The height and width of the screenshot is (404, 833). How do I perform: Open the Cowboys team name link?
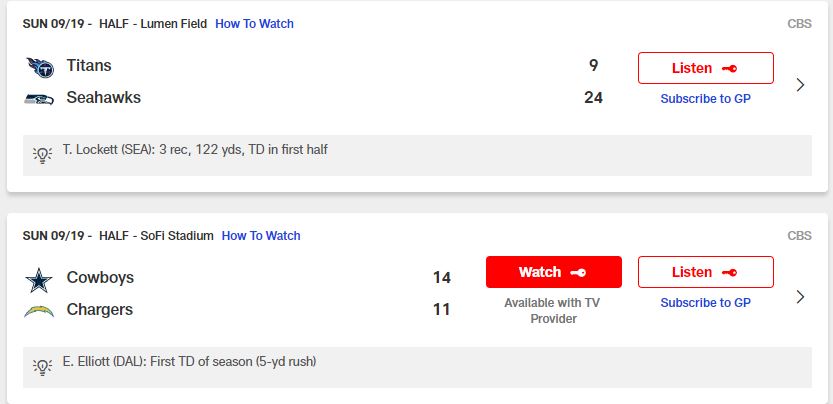pos(100,277)
